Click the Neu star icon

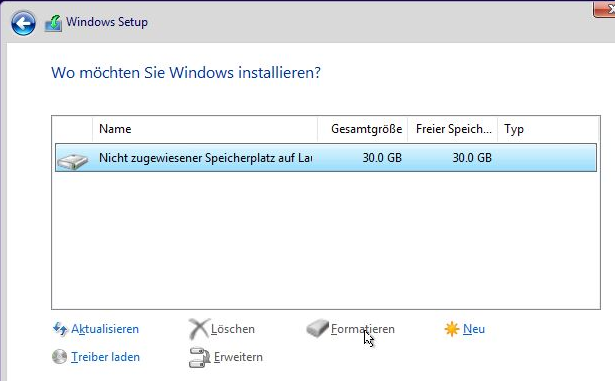(451, 329)
